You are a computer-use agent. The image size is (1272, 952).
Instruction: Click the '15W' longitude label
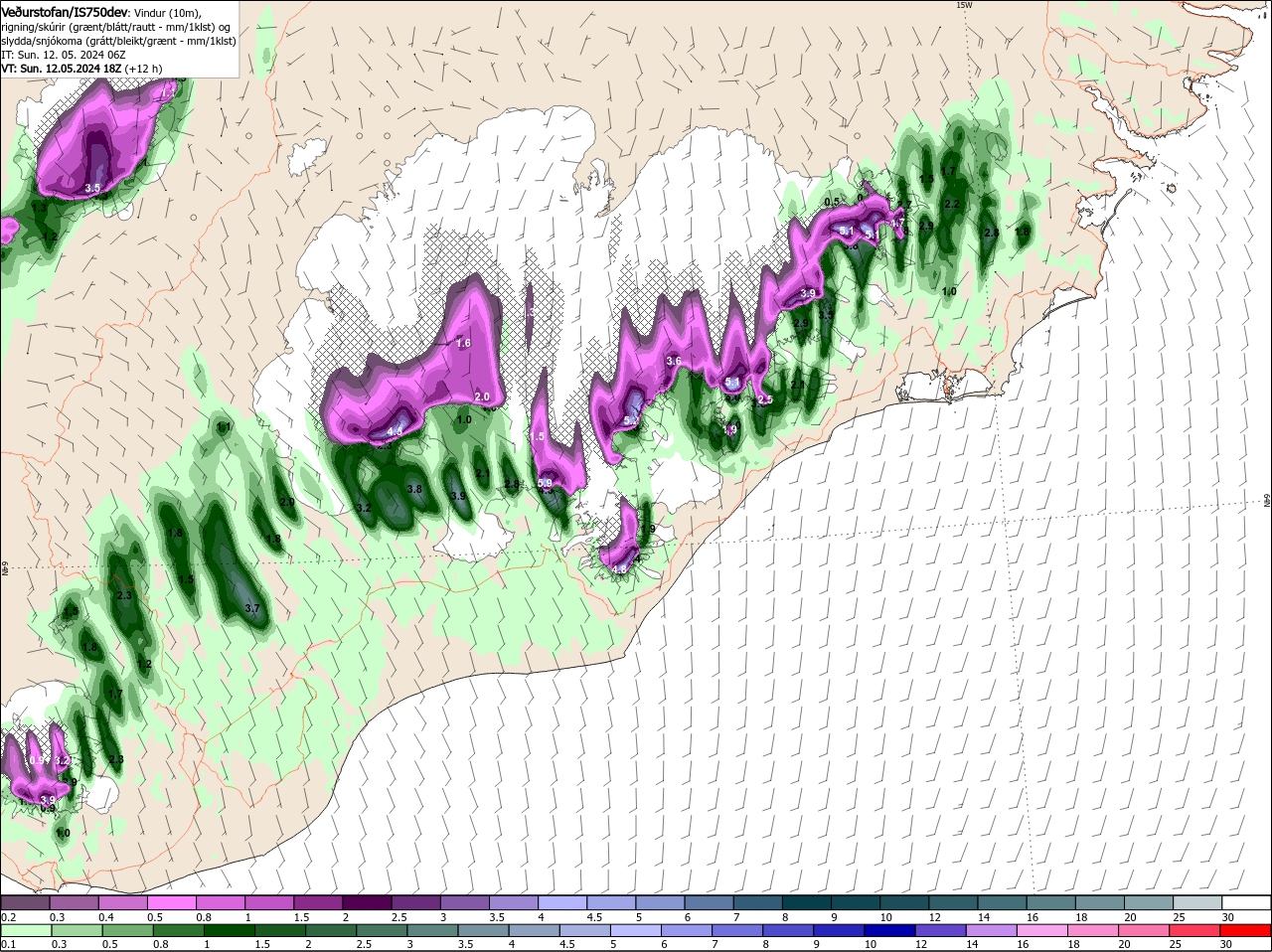tap(963, 5)
